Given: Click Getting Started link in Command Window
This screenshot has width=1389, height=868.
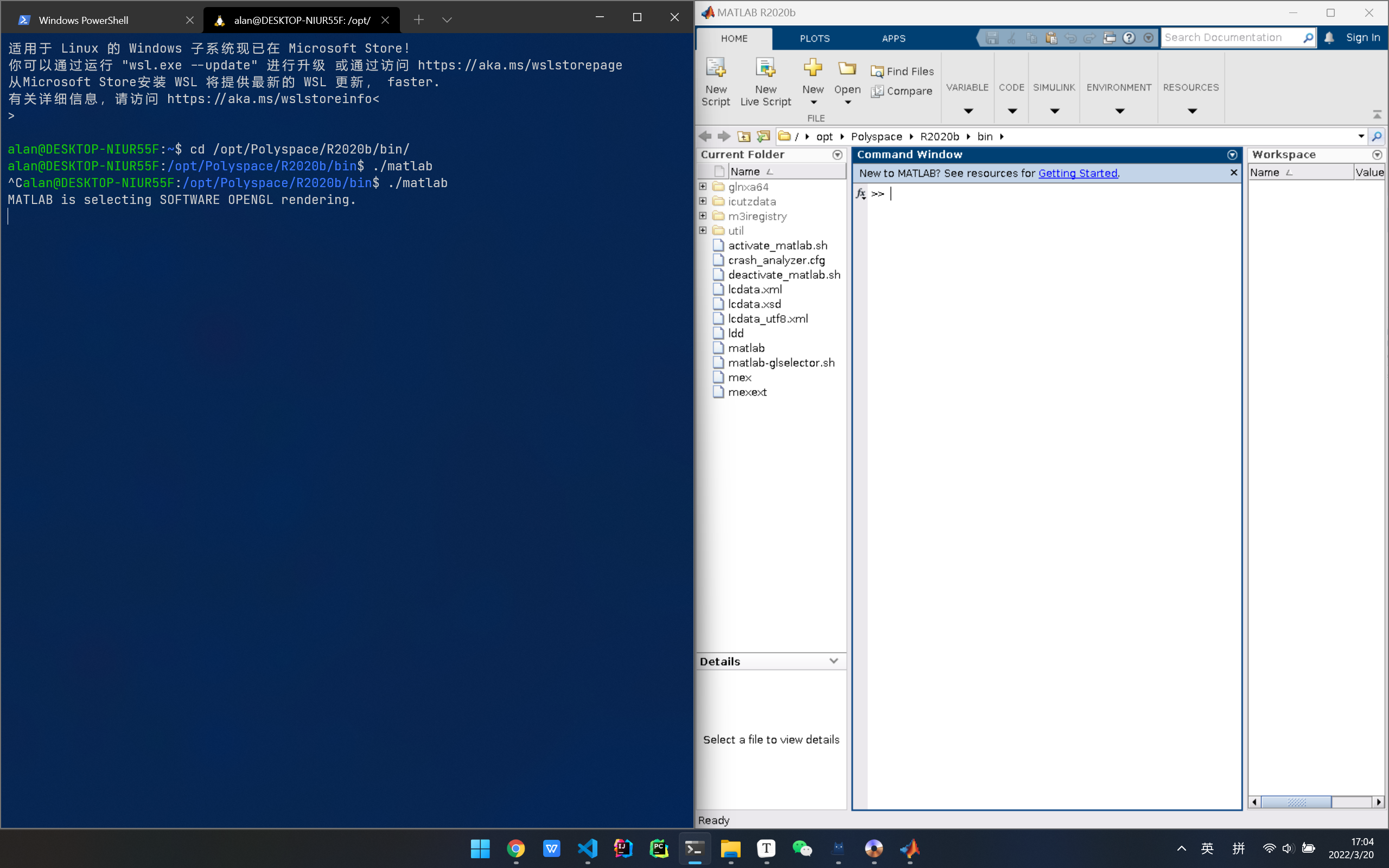Looking at the screenshot, I should tap(1077, 173).
